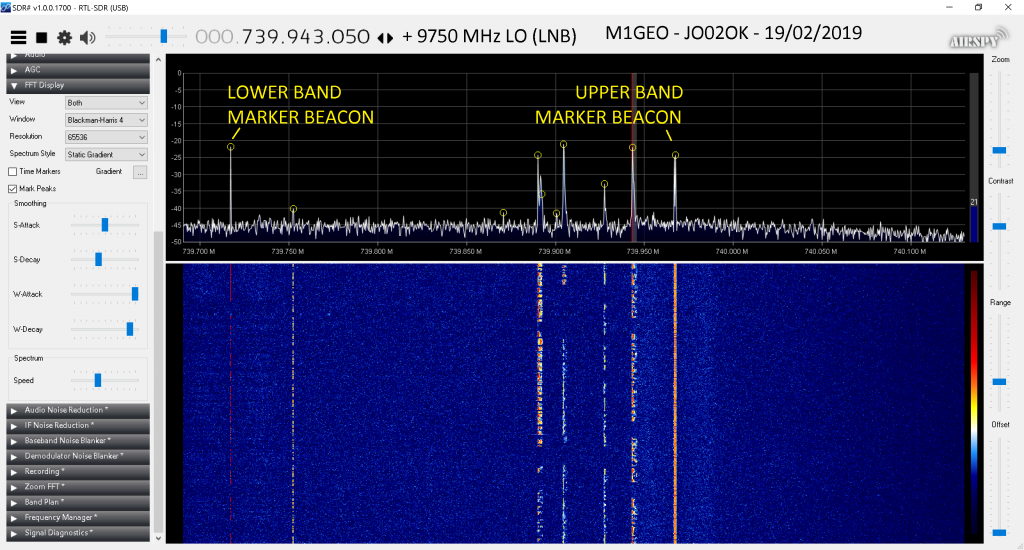Stop the radio with the stop button
This screenshot has height=550, width=1024.
pyautogui.click(x=41, y=37)
